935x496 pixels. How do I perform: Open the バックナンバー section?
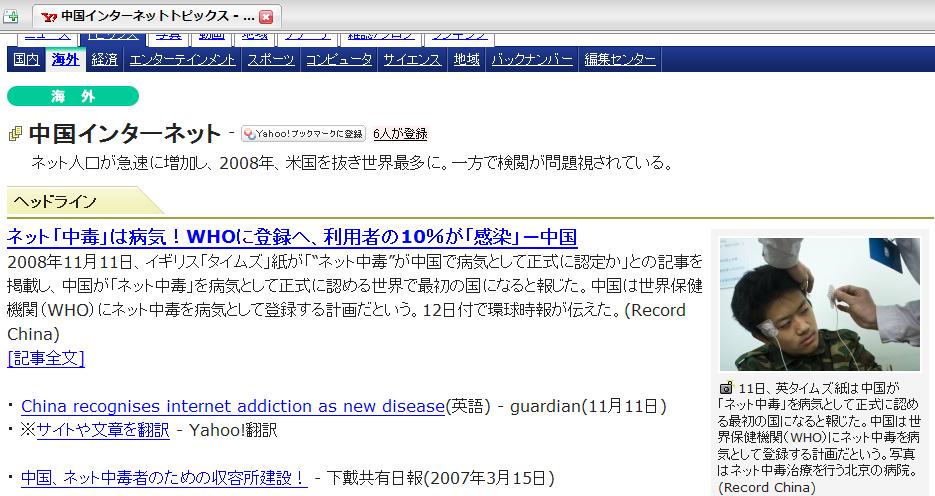coord(532,60)
